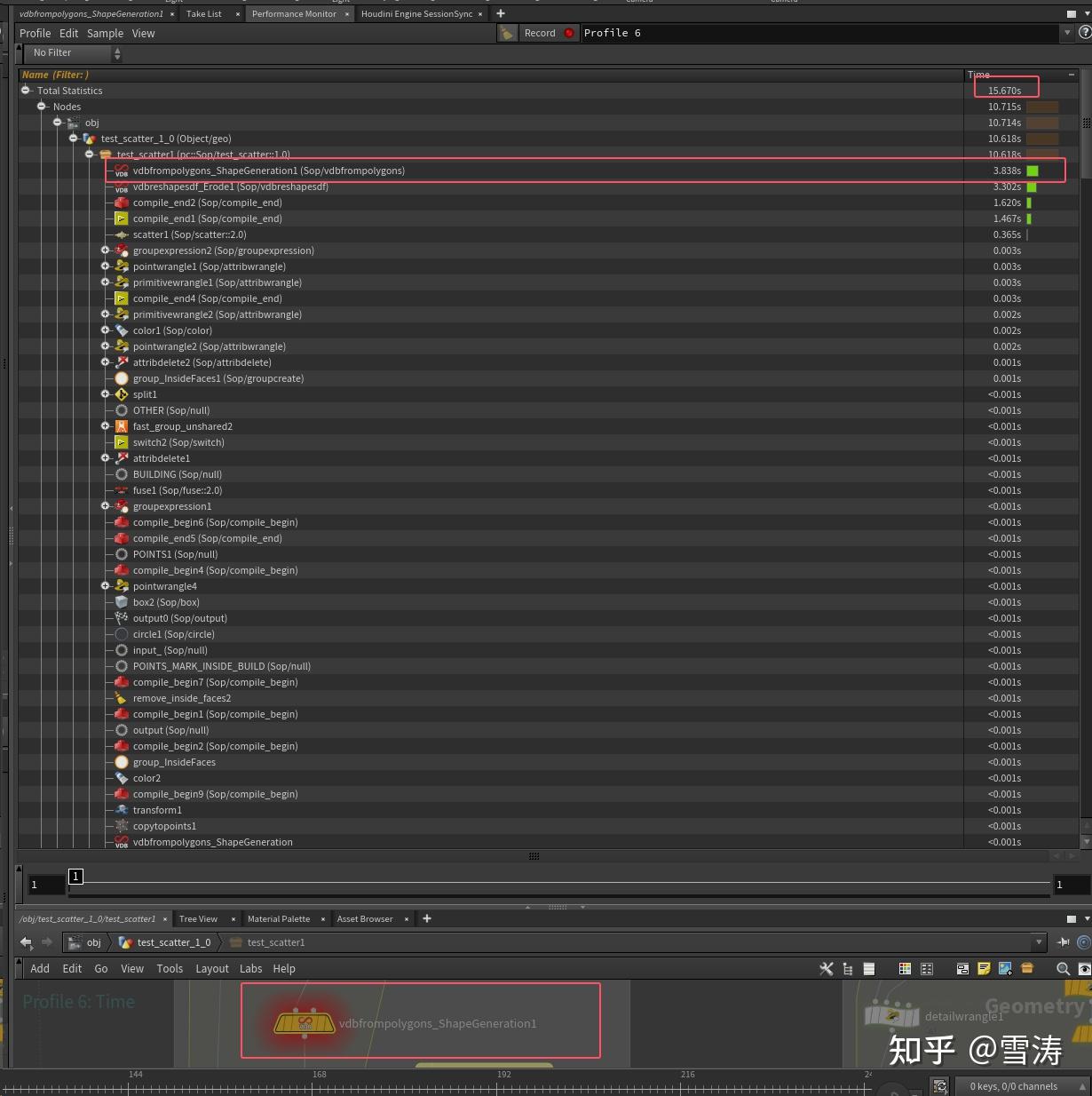Viewport: 1092px width, 1096px height.
Task: Collapse the Total Statistics tree entry
Action: (x=25, y=90)
